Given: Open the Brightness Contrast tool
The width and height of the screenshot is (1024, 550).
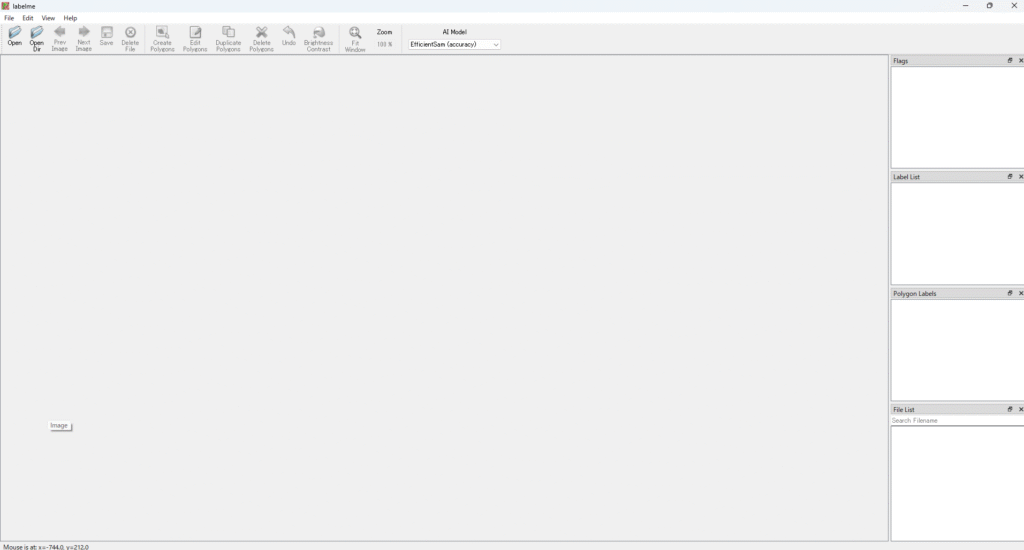Looking at the screenshot, I should click(318, 33).
